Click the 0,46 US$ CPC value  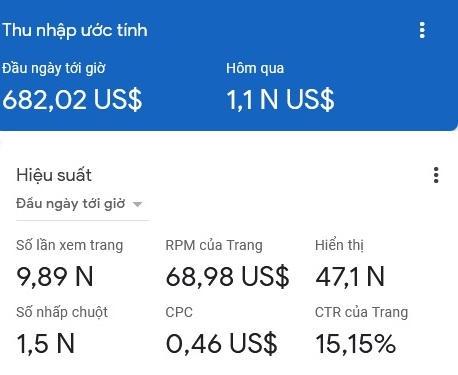[x=221, y=344]
